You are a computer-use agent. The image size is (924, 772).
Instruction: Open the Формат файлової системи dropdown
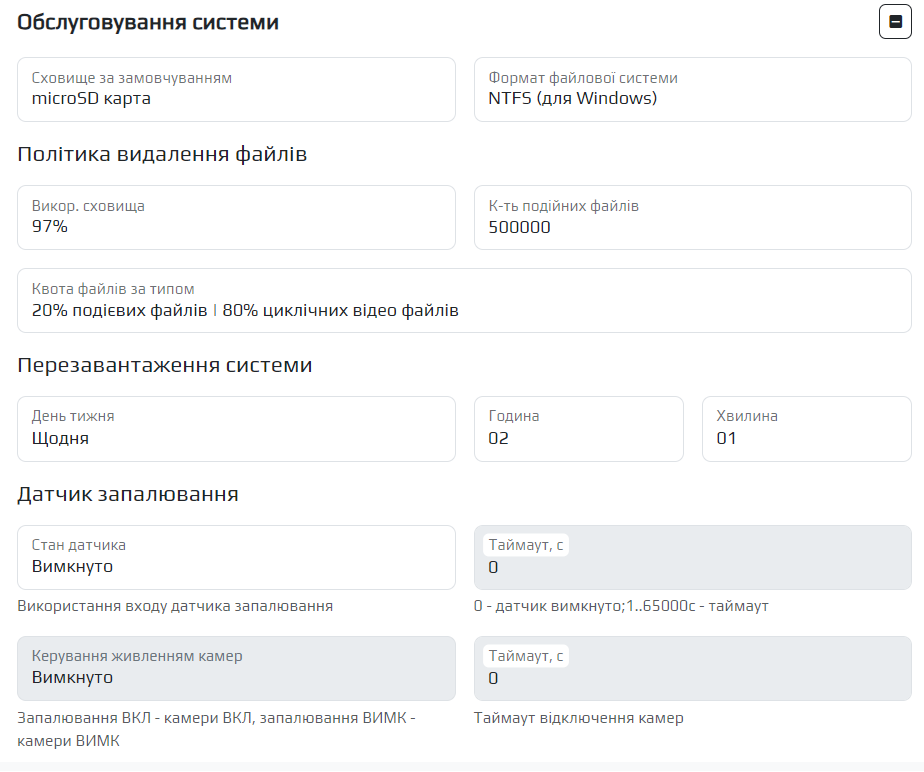[x=692, y=90]
